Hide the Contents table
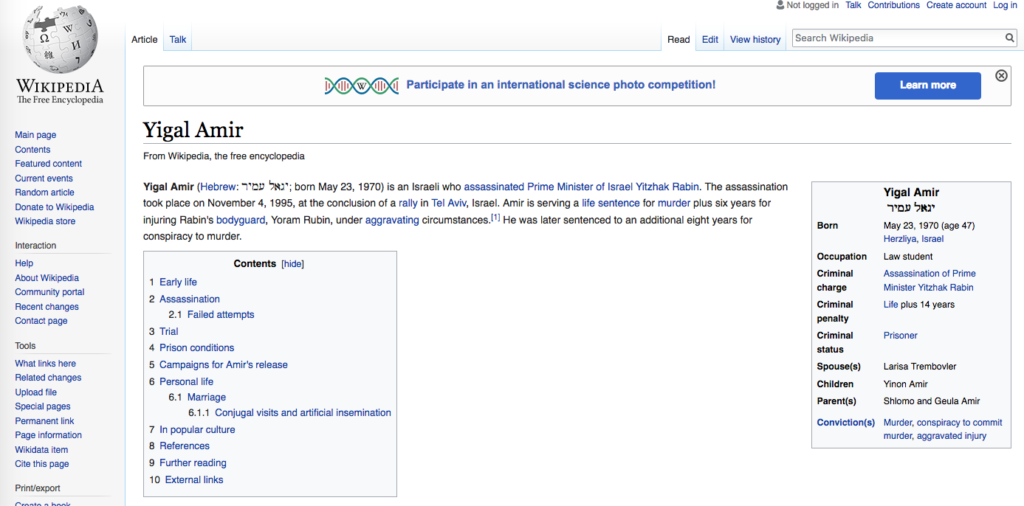Image resolution: width=1024 pixels, height=506 pixels. [293, 264]
